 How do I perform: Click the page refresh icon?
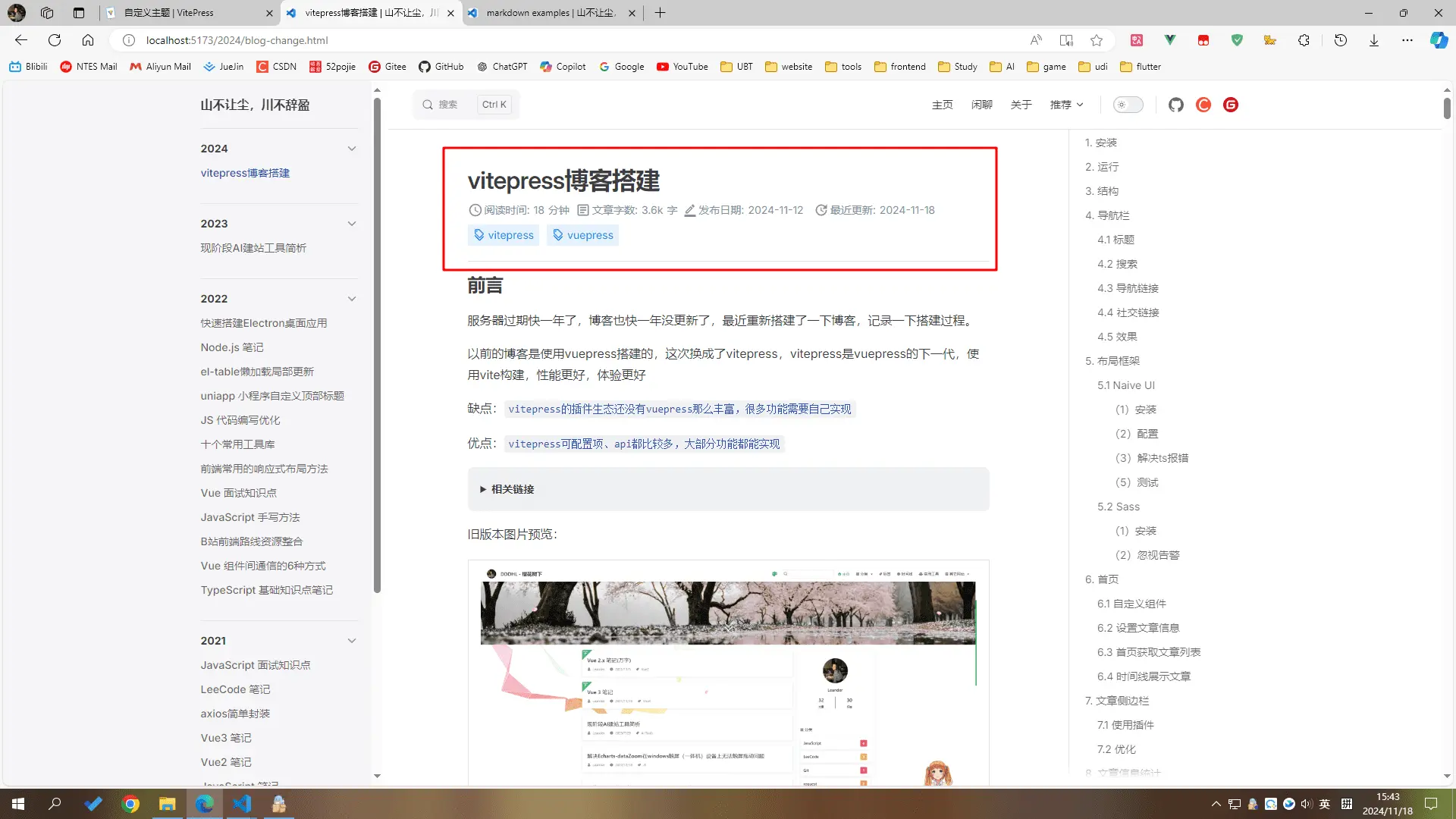coord(54,40)
